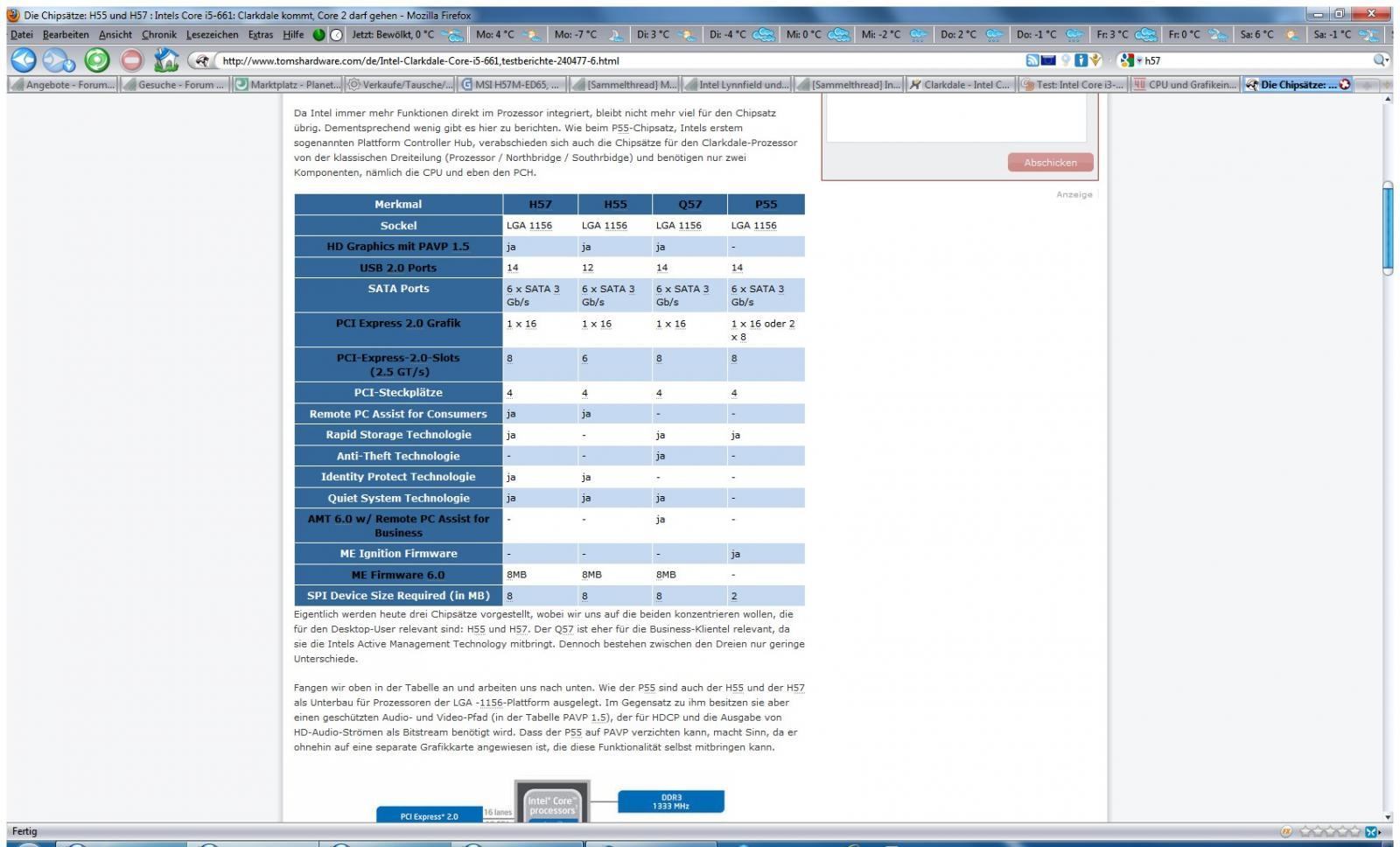Open the home page via house icon

(165, 59)
